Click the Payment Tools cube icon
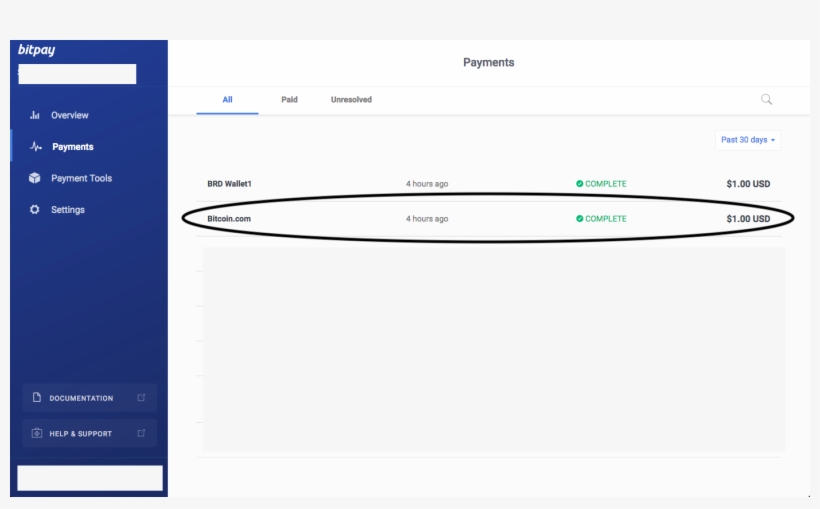This screenshot has width=820, height=509. 34,178
